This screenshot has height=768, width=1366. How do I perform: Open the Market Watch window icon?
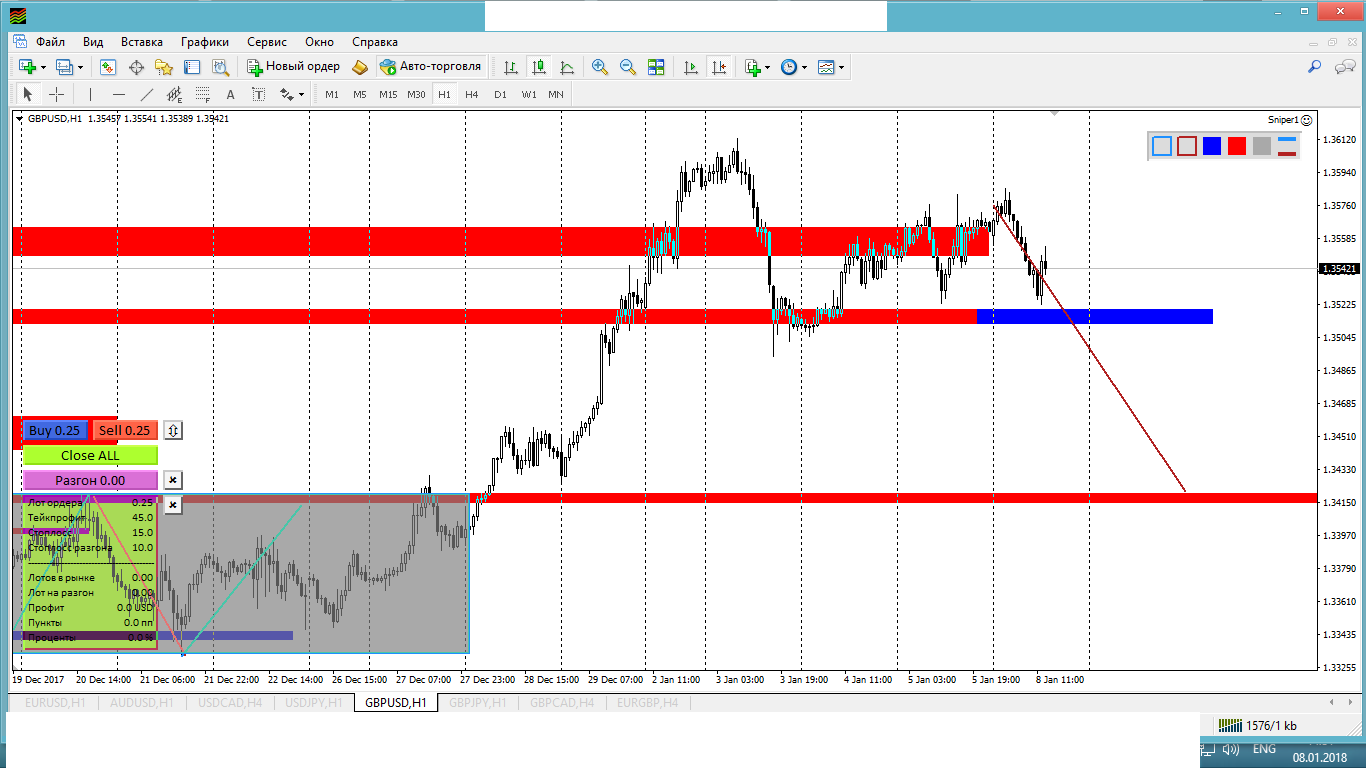pyautogui.click(x=108, y=67)
